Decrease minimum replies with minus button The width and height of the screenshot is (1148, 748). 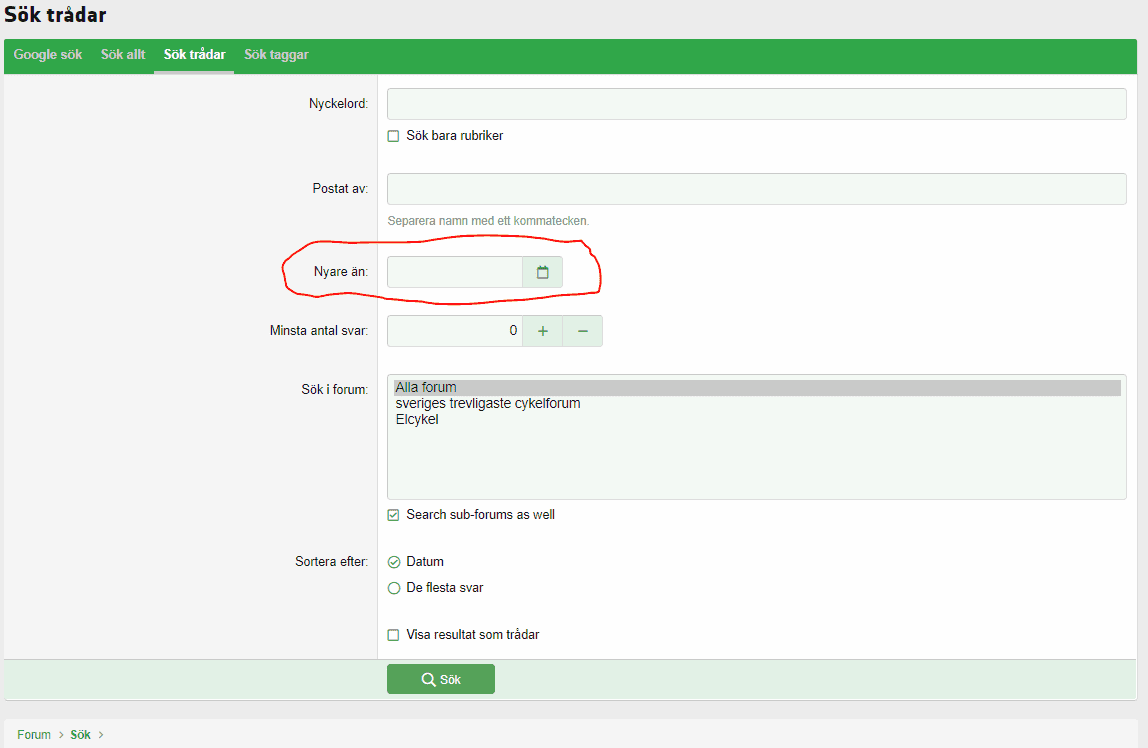click(582, 331)
